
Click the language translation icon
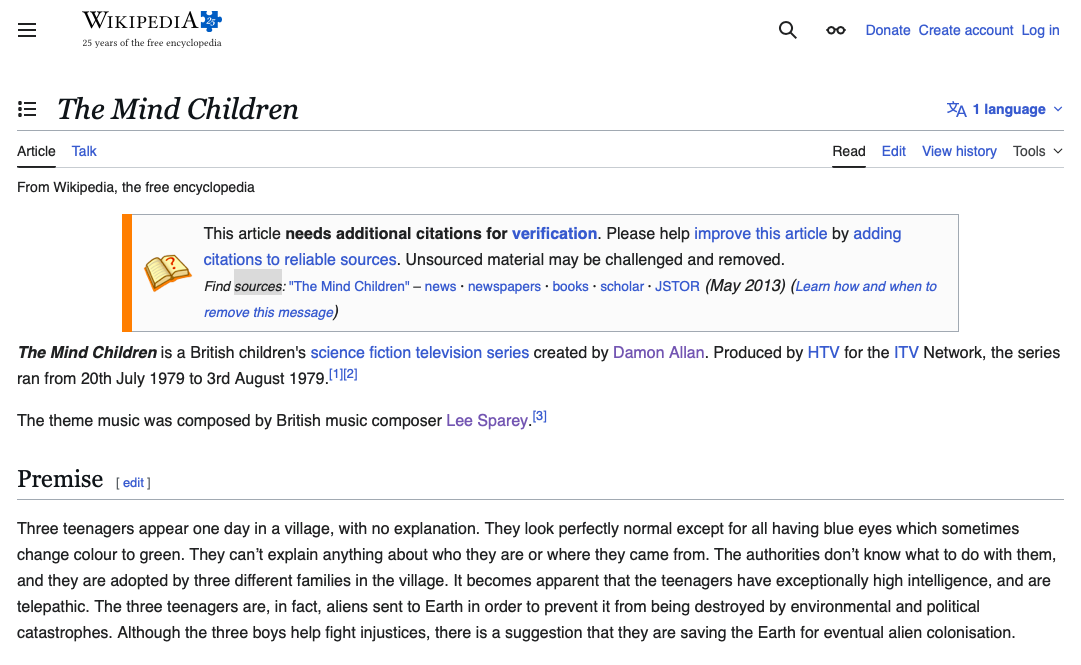click(x=956, y=109)
